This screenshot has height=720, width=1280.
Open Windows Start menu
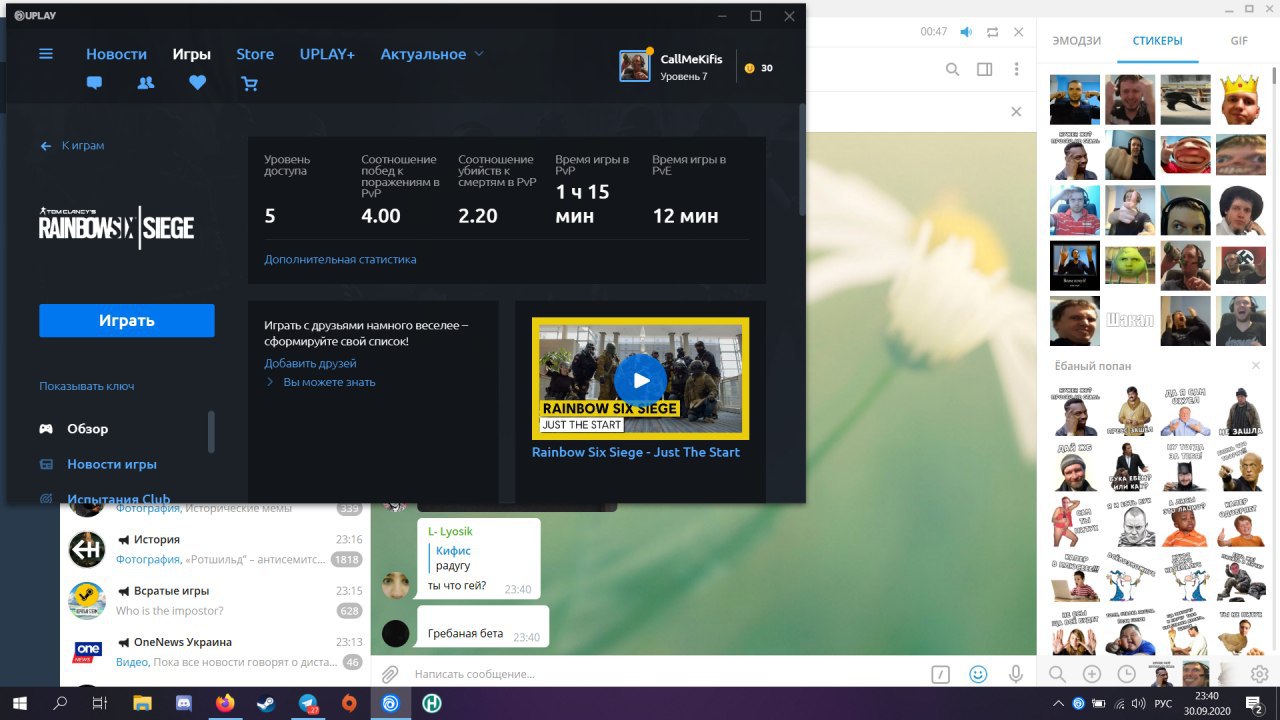coord(19,703)
